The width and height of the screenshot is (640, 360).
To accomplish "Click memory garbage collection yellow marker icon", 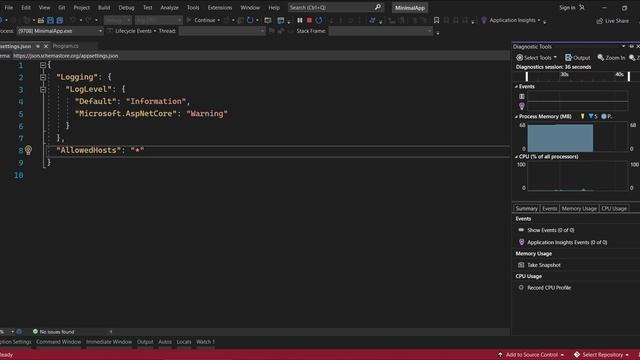I will pyautogui.click(x=582, y=116).
